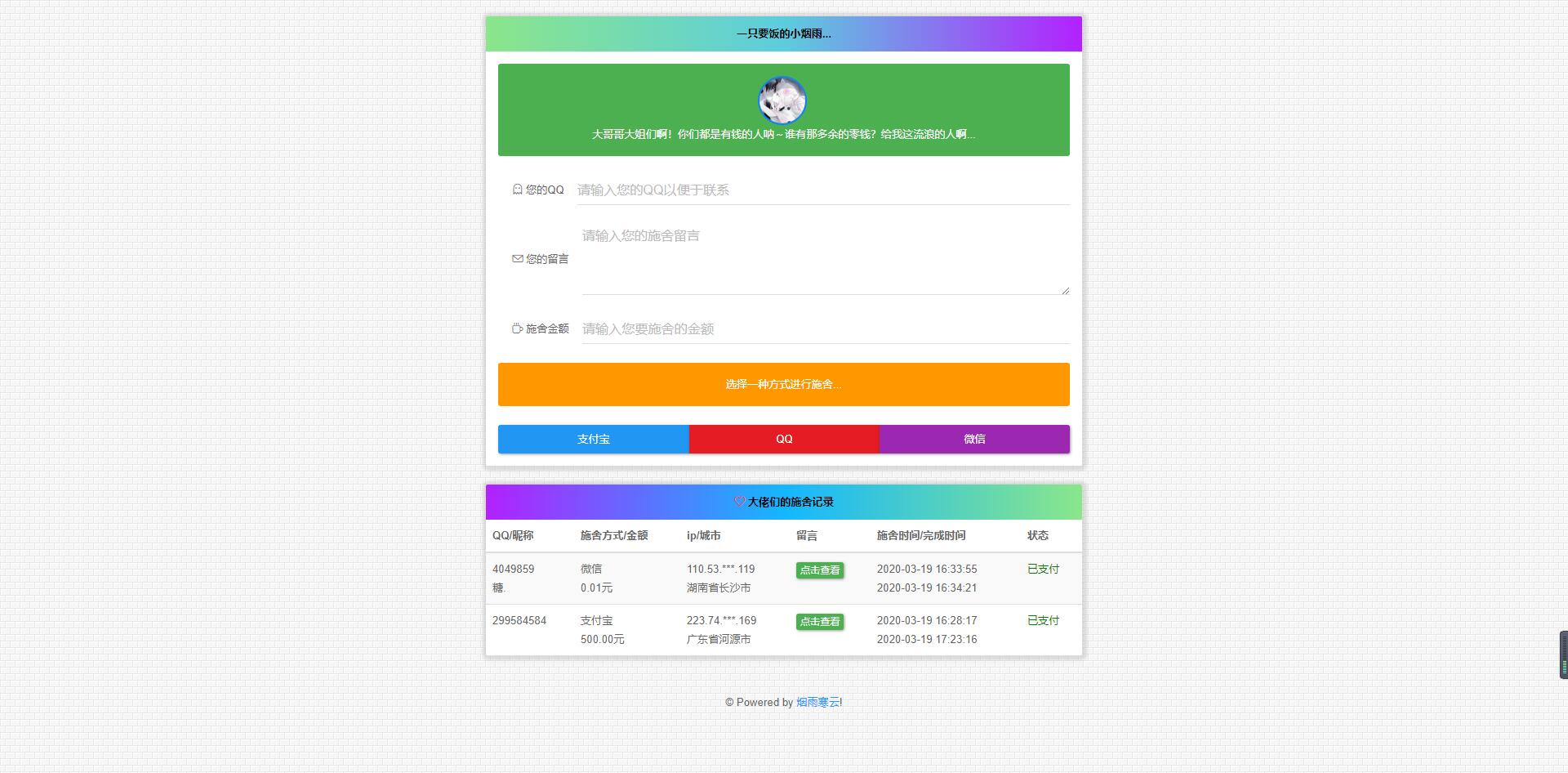
Task: Focus the QQ number input field
Action: pos(822,190)
